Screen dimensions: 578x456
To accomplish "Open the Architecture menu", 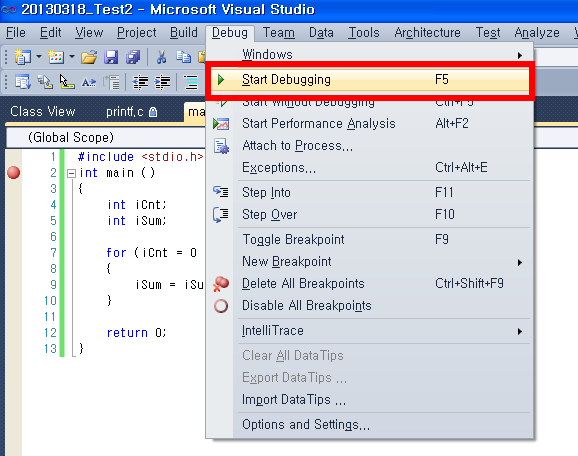I will point(428,33).
